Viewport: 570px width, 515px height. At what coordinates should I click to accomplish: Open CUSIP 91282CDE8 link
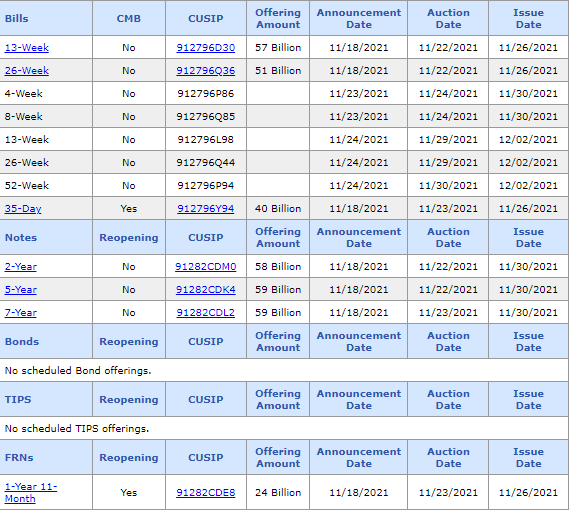click(x=206, y=493)
